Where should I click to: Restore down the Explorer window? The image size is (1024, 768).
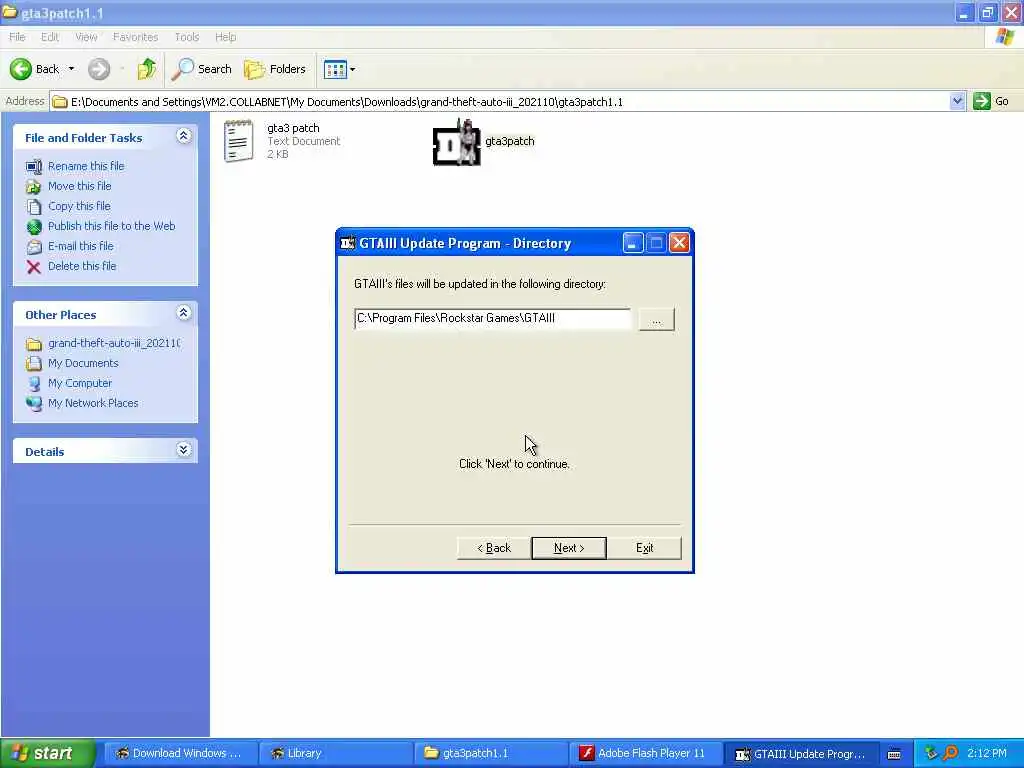987,12
